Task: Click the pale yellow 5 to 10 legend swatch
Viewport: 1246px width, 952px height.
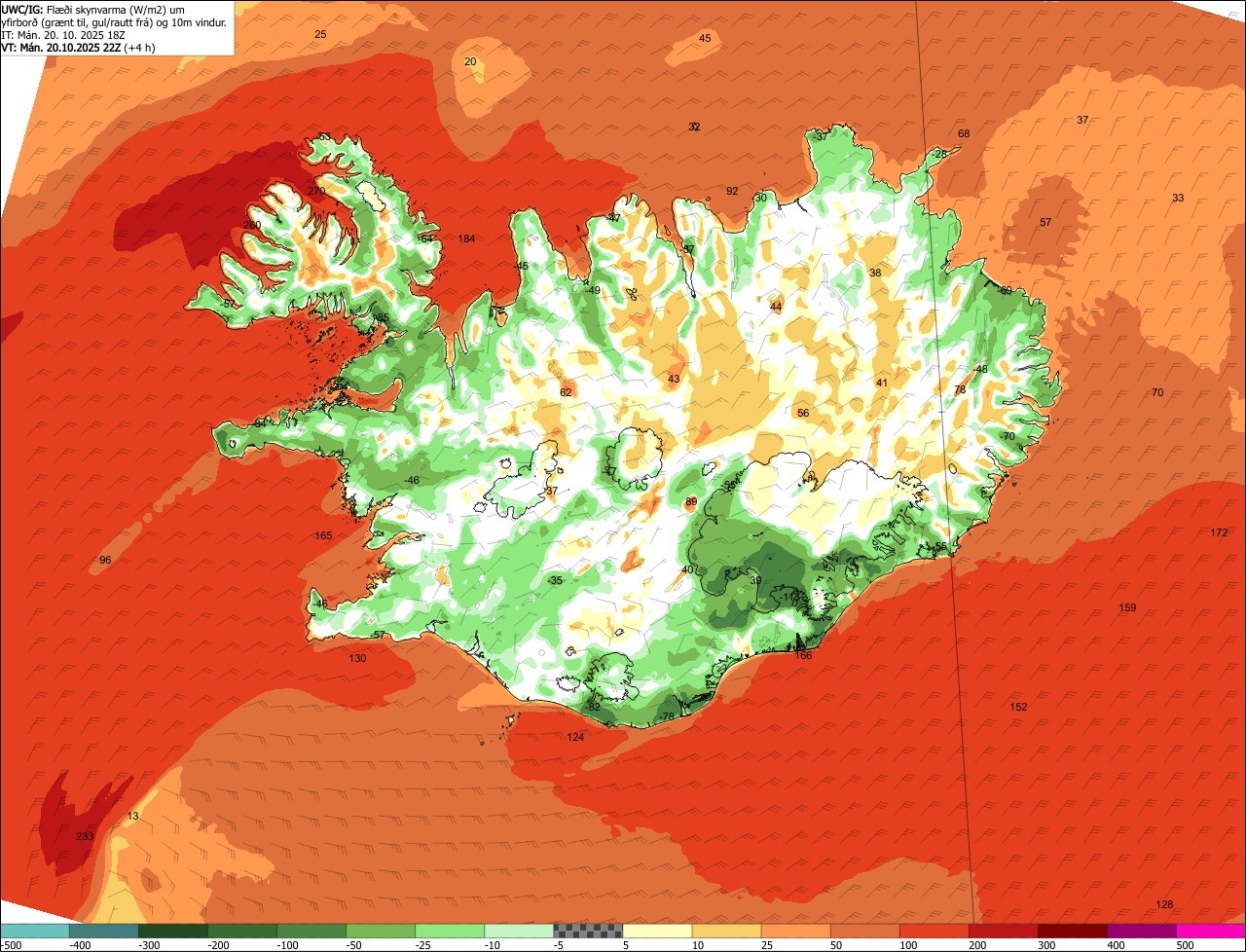Action: coord(657,931)
